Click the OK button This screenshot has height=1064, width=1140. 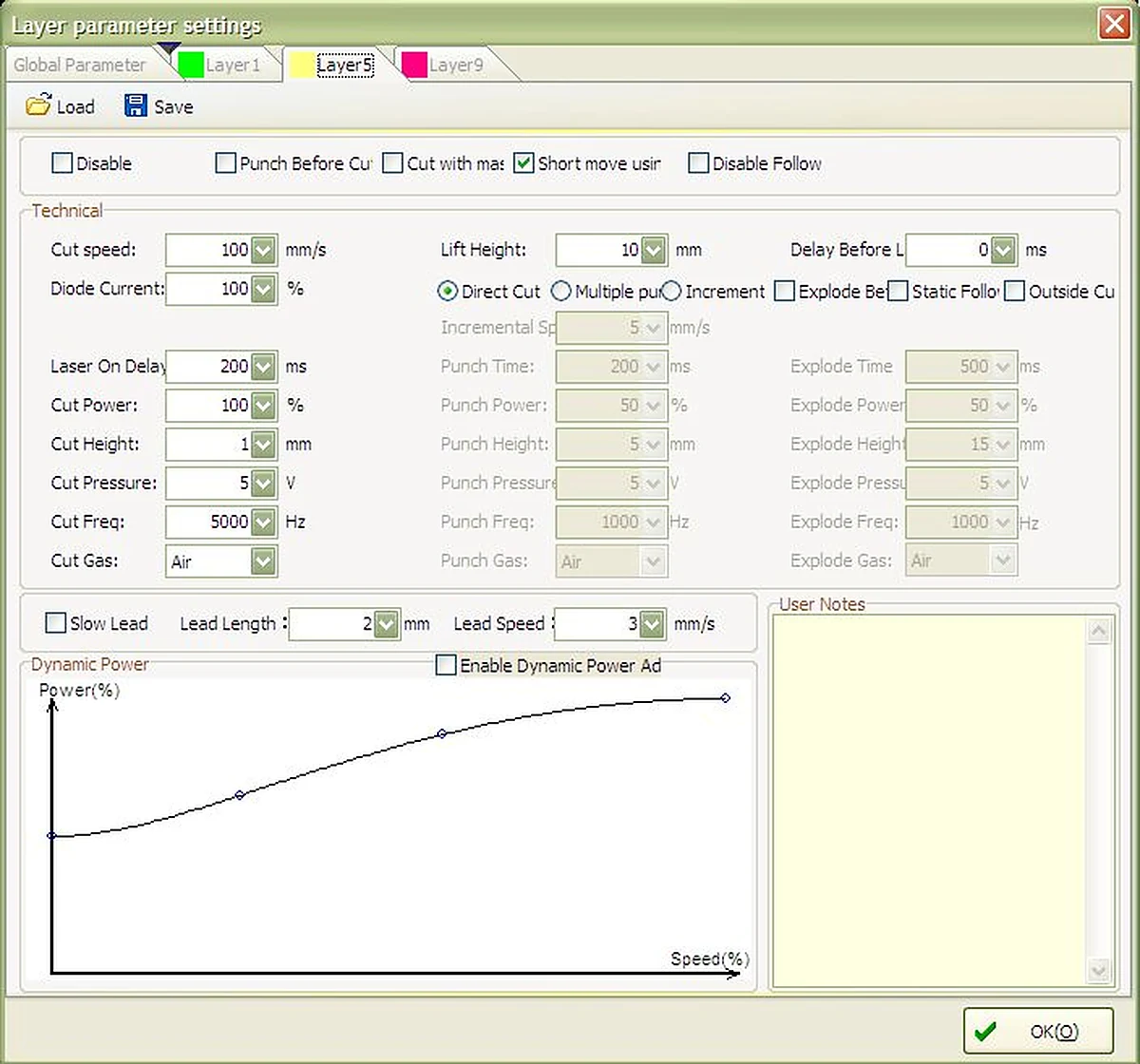(x=1038, y=1032)
